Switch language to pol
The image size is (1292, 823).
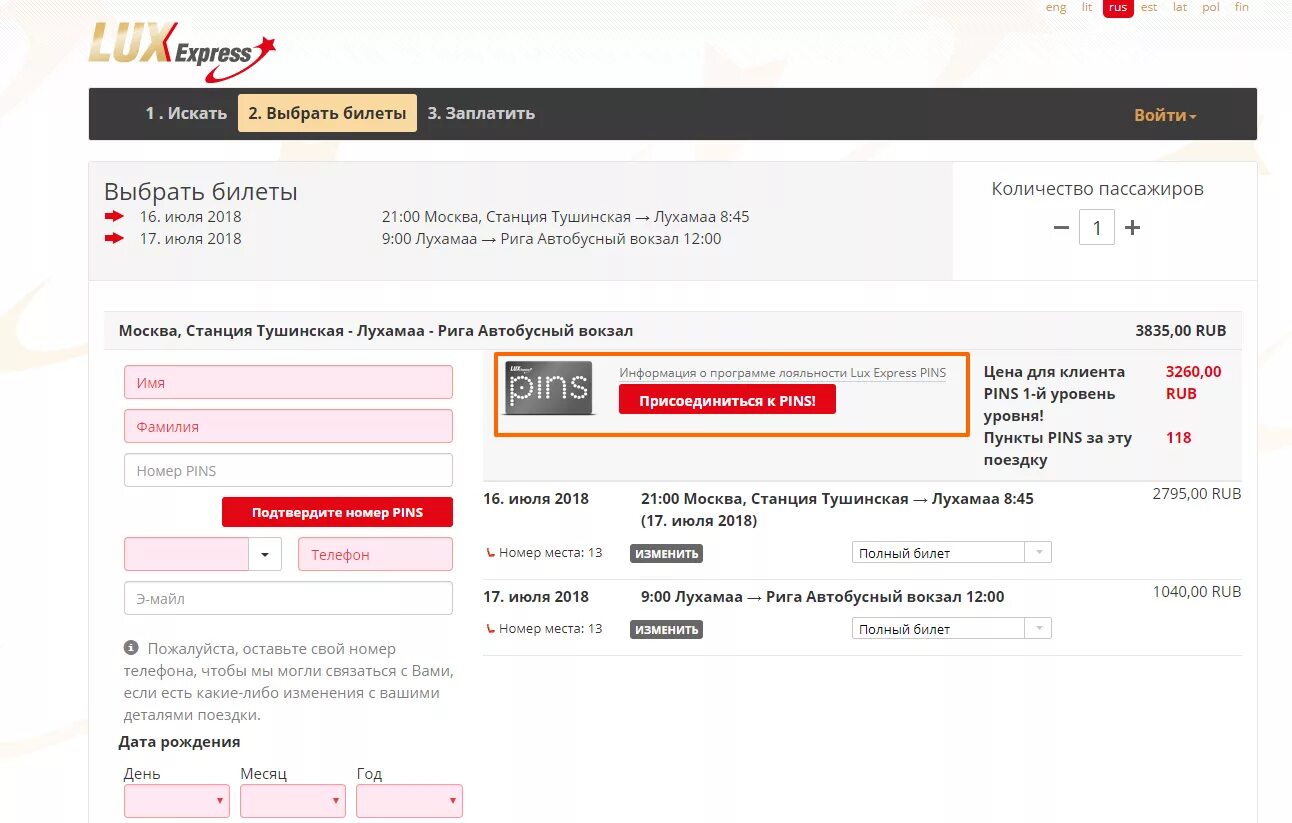point(1211,7)
